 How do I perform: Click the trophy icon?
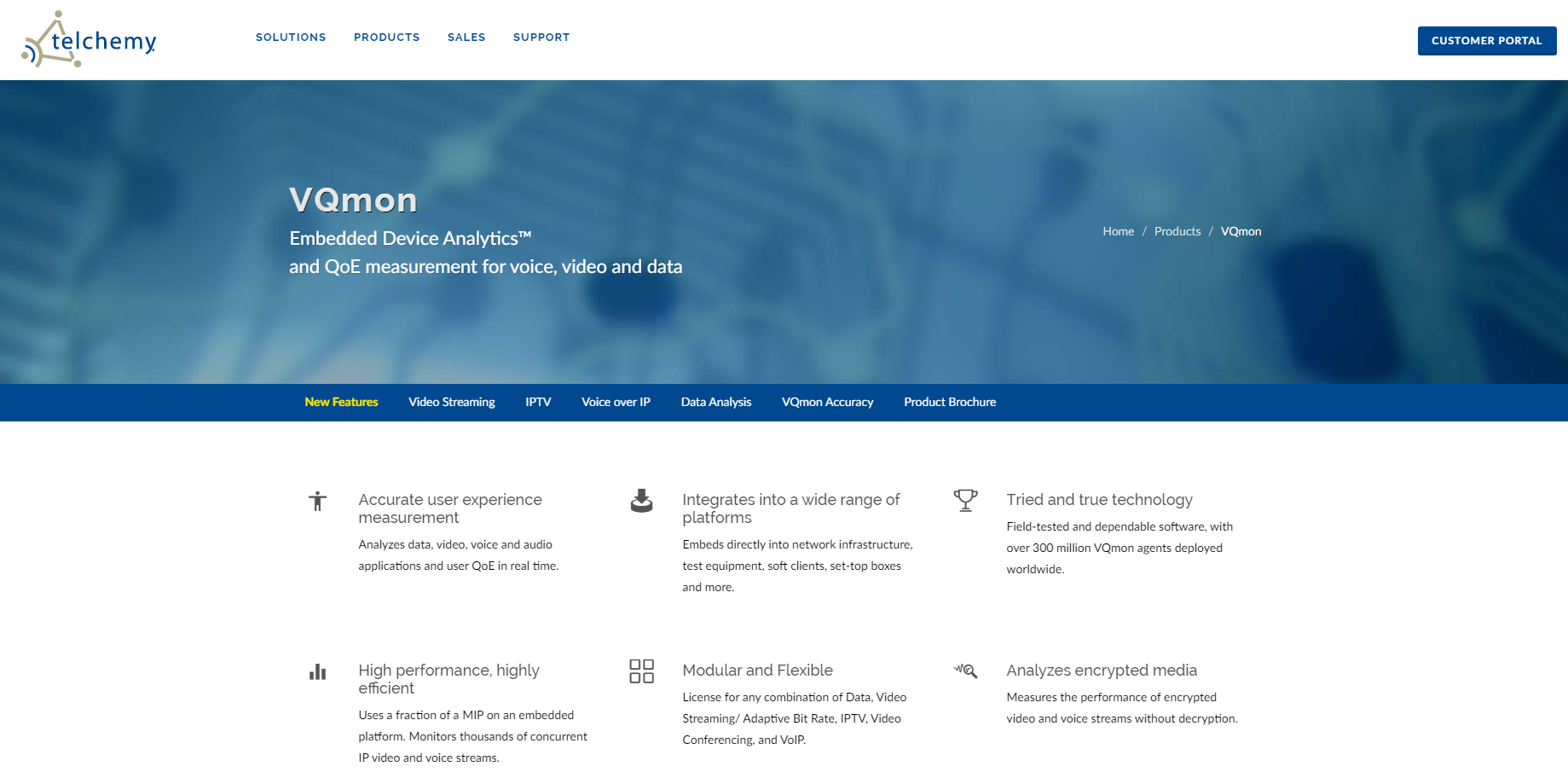965,500
